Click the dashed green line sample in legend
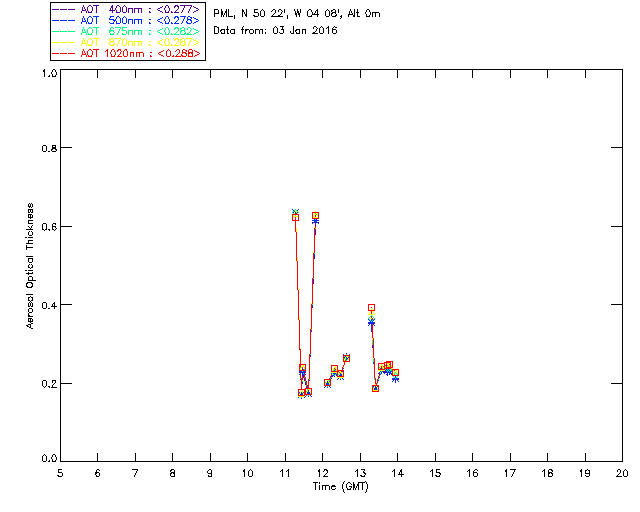 [x=64, y=31]
